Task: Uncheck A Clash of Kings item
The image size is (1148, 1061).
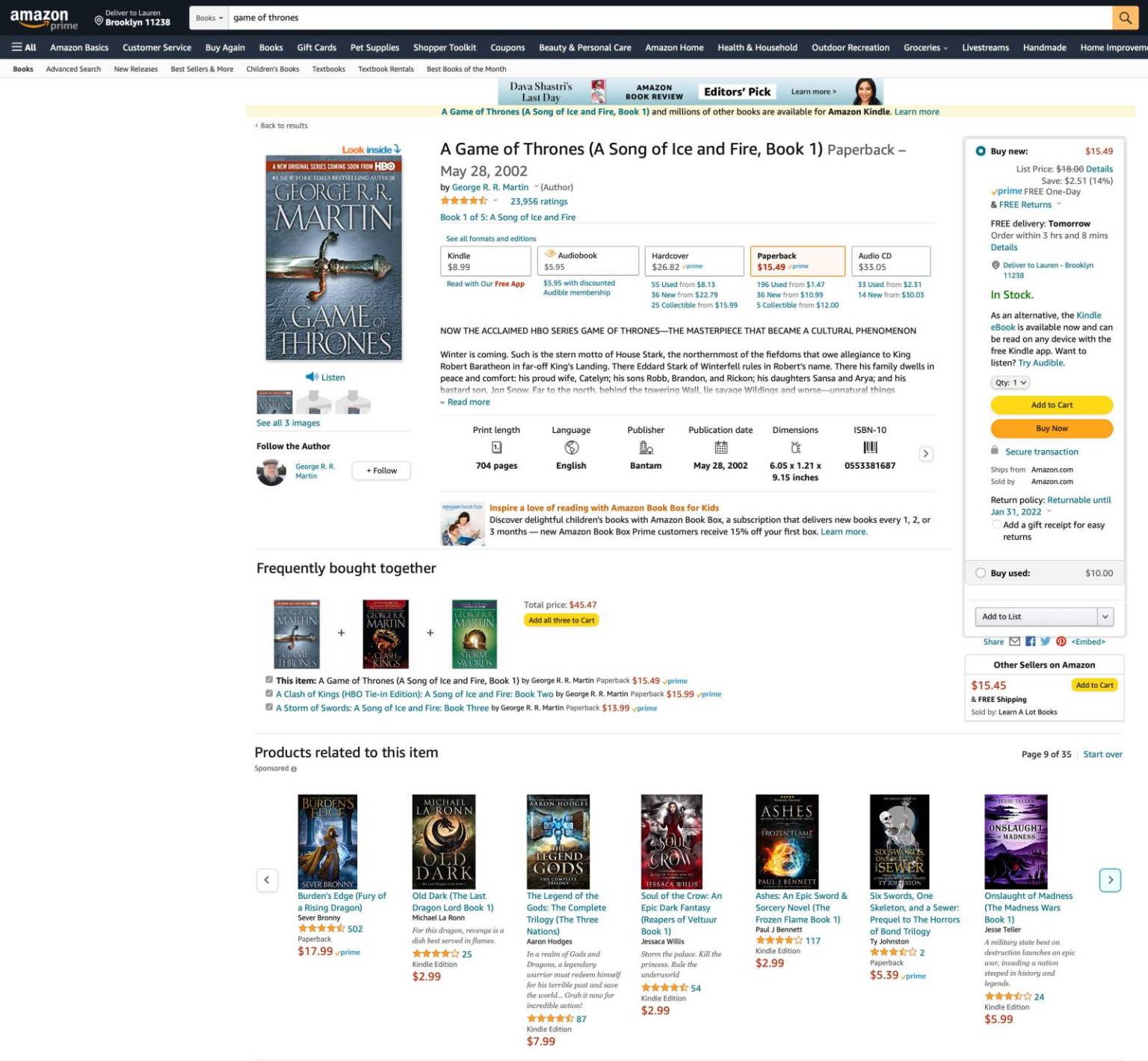Action: [269, 693]
